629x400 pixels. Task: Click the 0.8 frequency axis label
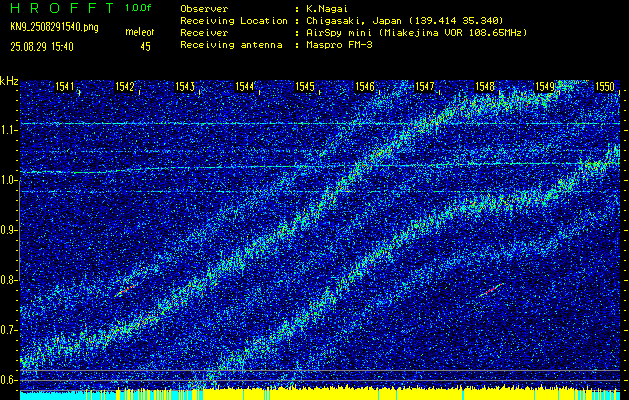tap(7, 280)
